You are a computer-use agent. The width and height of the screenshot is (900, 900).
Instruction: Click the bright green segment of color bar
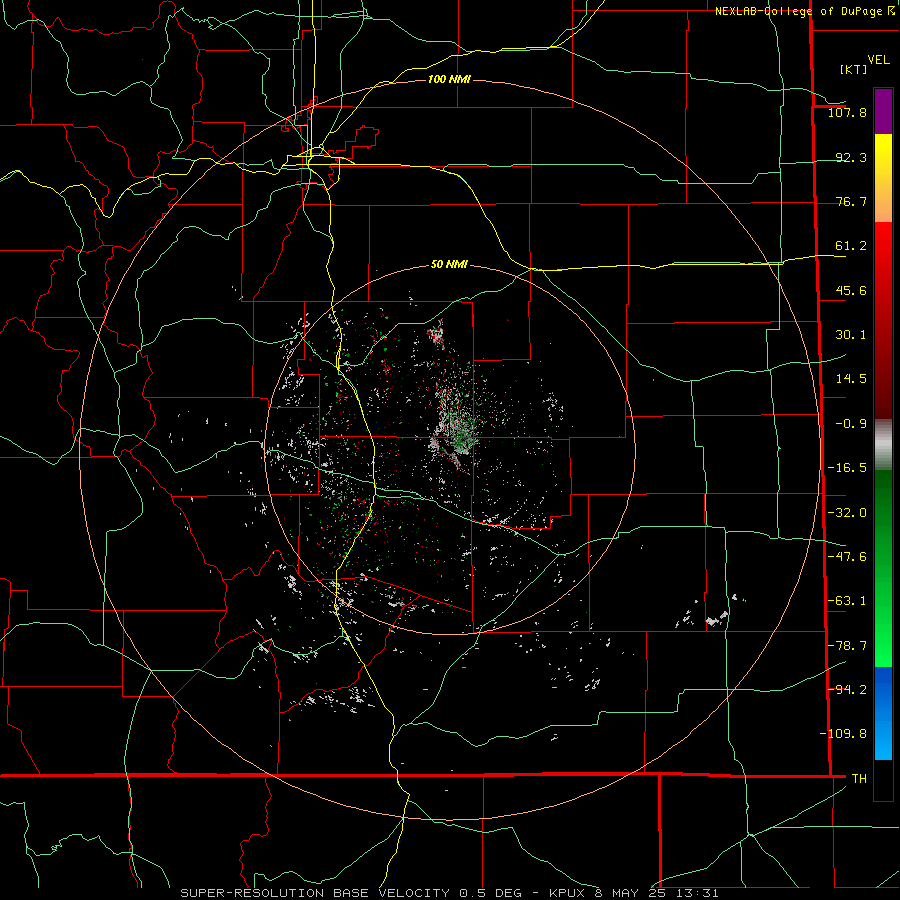pyautogui.click(x=883, y=568)
